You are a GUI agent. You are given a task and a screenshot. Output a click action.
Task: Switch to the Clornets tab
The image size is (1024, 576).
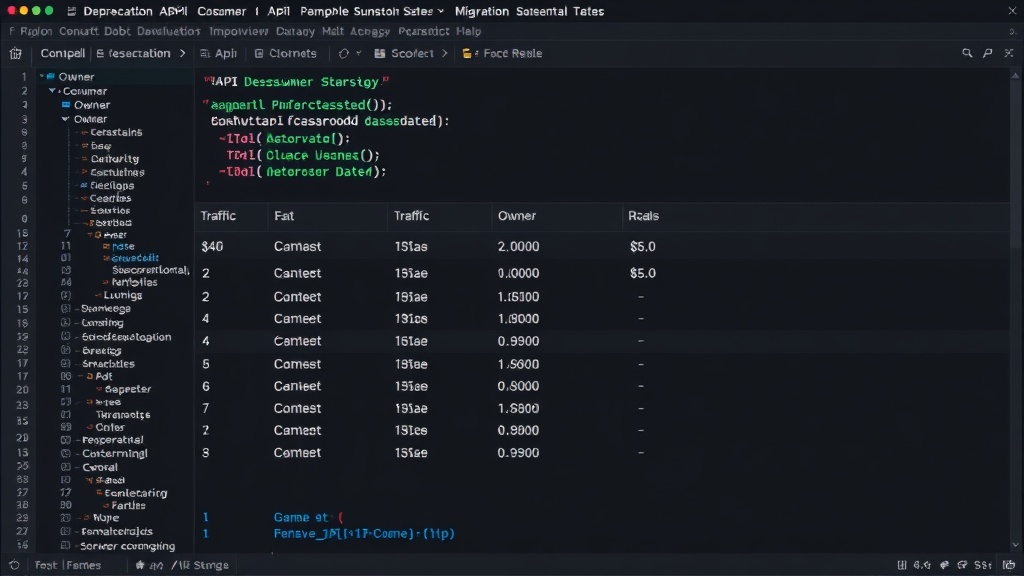(x=285, y=54)
